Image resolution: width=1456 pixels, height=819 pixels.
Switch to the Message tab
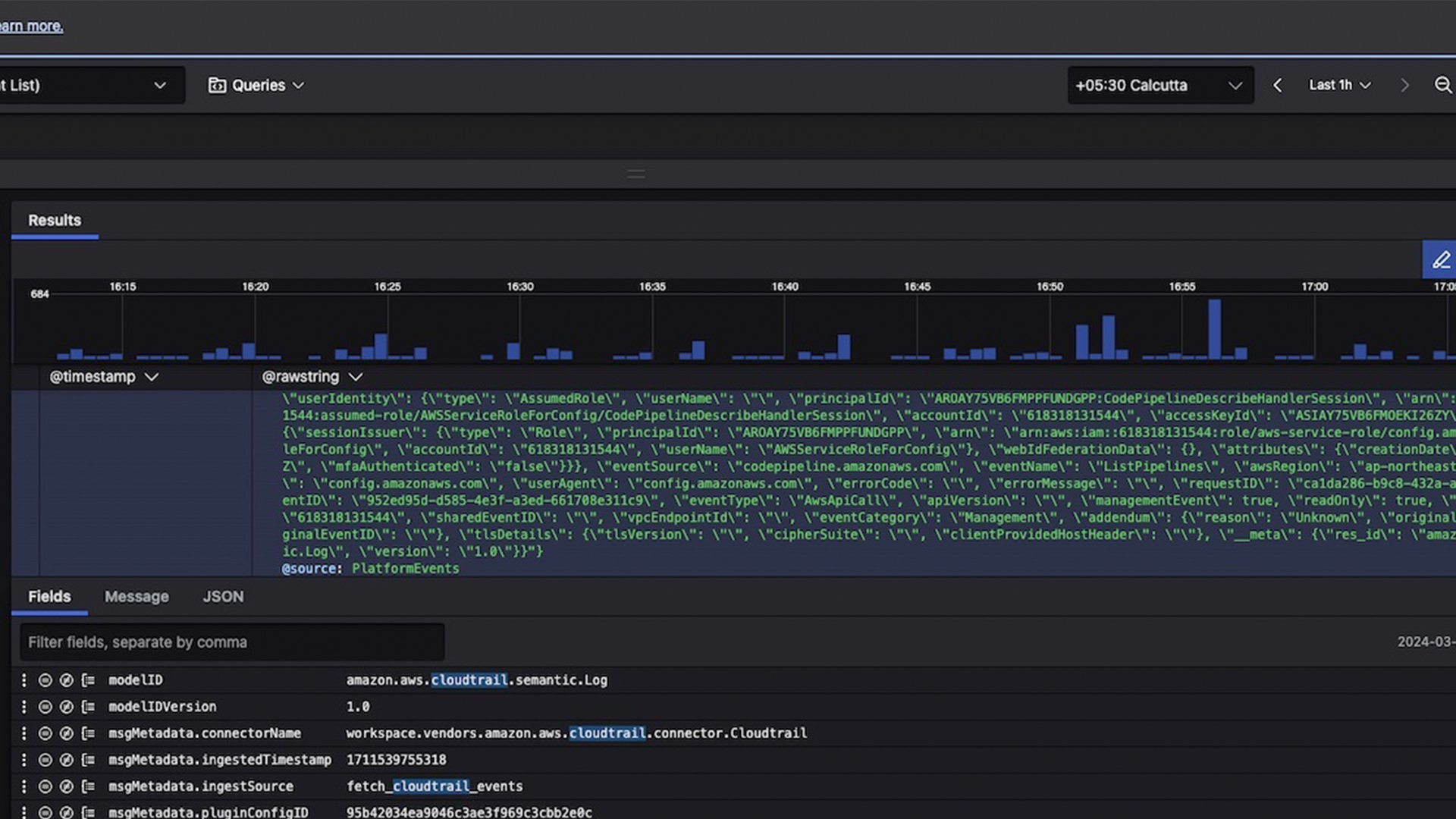pos(136,597)
